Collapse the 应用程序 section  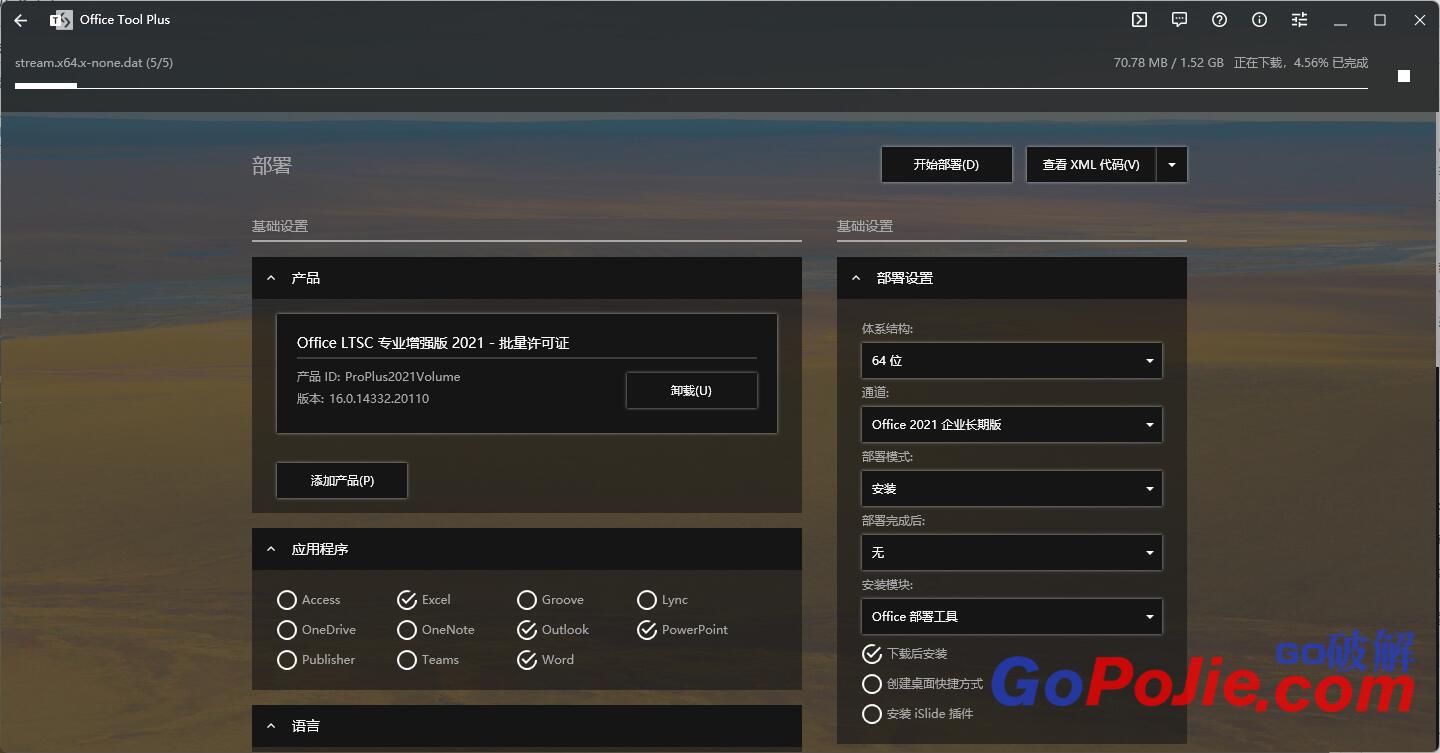coord(271,549)
